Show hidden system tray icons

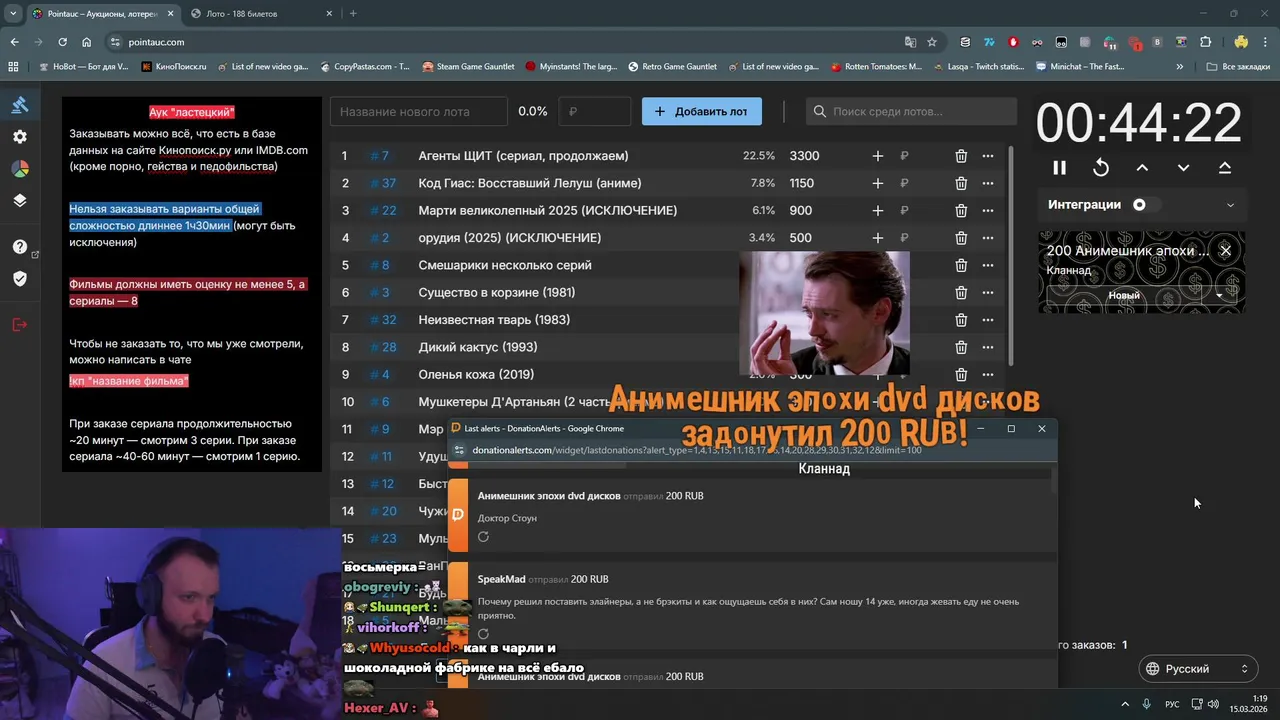[x=1125, y=704]
